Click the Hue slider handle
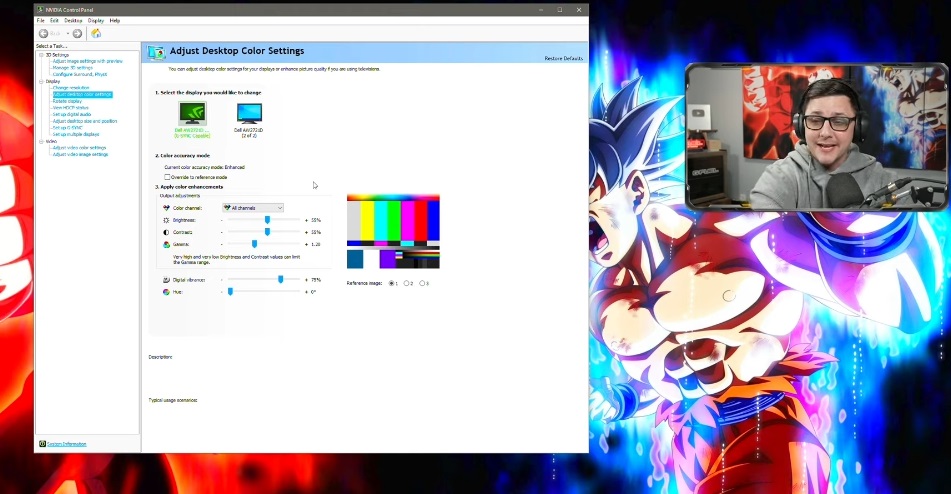The width and height of the screenshot is (951, 494). click(x=230, y=292)
